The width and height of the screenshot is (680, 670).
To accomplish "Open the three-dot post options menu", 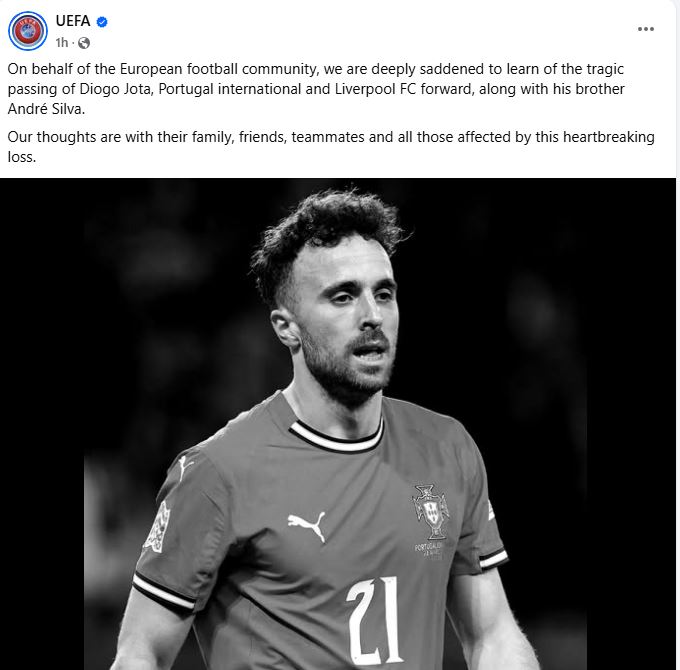I will tap(645, 29).
